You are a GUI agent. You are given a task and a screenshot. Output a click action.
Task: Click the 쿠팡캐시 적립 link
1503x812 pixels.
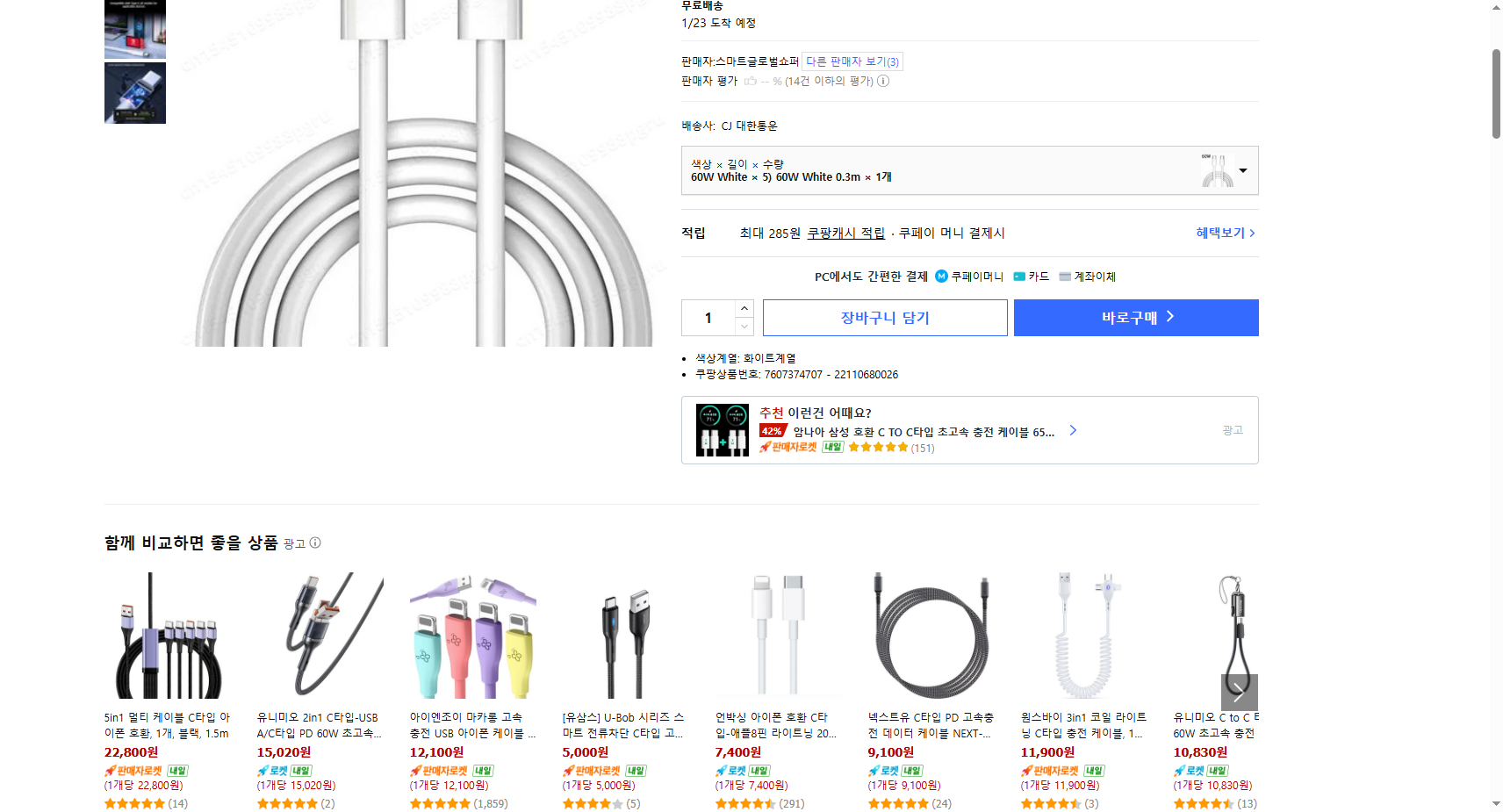(845, 233)
